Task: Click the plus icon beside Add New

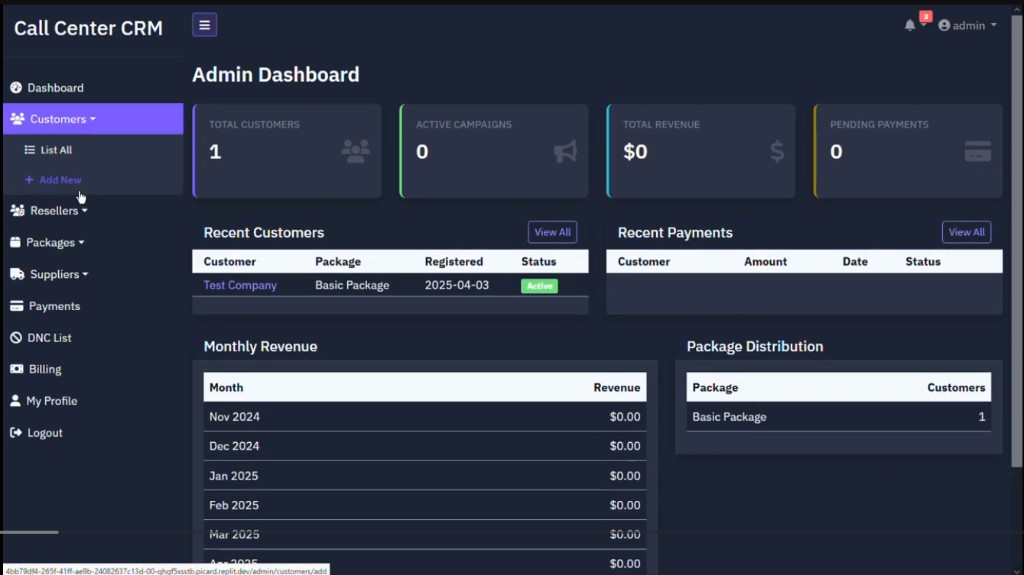Action: (x=29, y=180)
